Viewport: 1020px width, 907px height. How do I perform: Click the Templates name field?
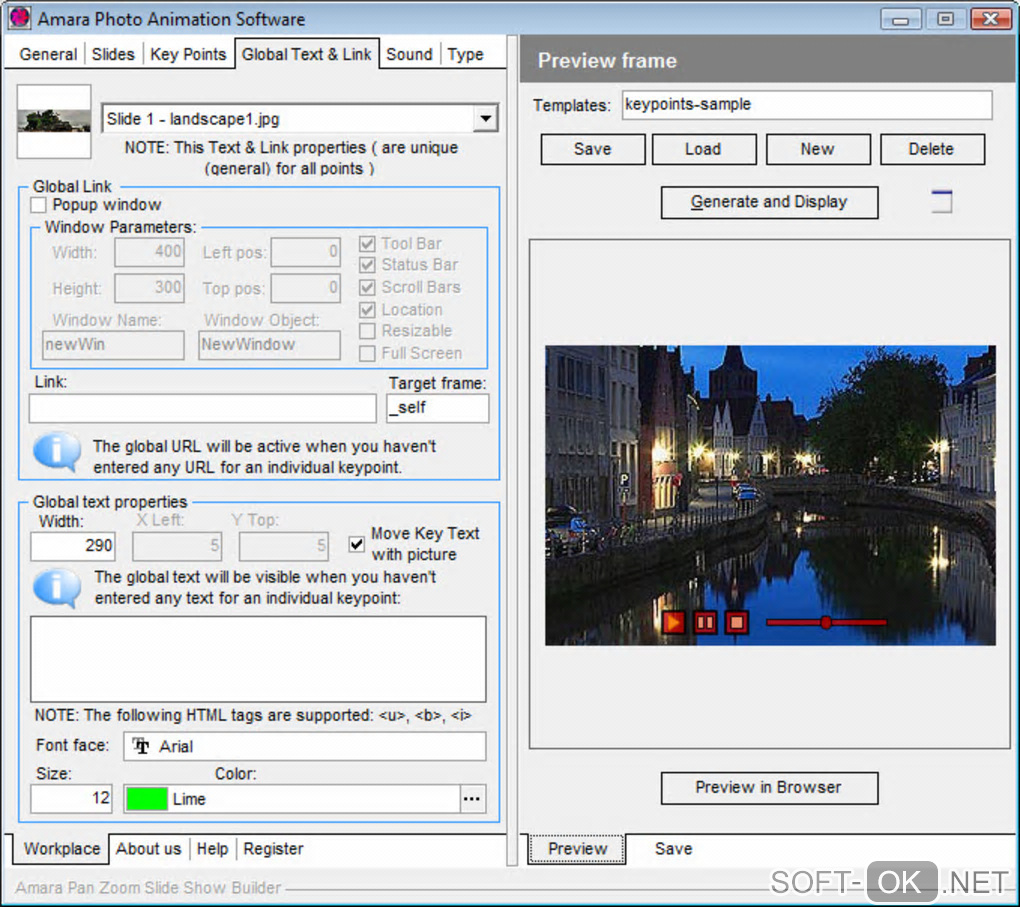807,105
